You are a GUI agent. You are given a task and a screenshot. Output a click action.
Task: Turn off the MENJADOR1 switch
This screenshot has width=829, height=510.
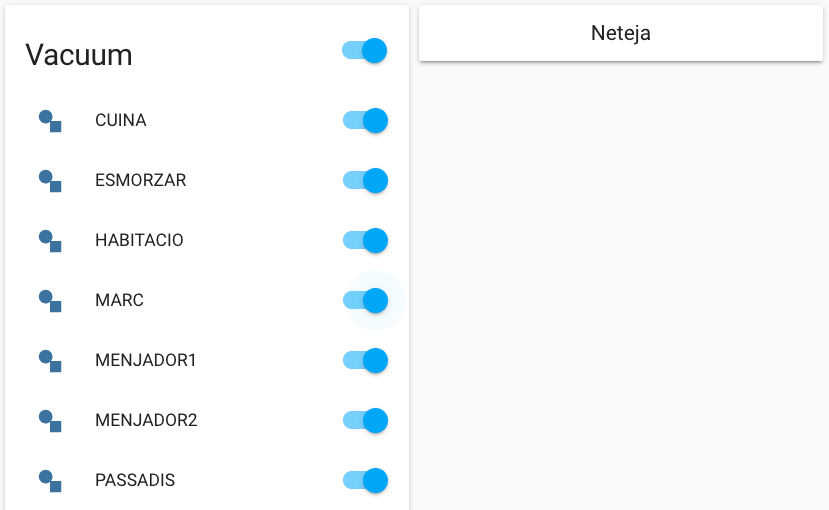pyautogui.click(x=365, y=360)
